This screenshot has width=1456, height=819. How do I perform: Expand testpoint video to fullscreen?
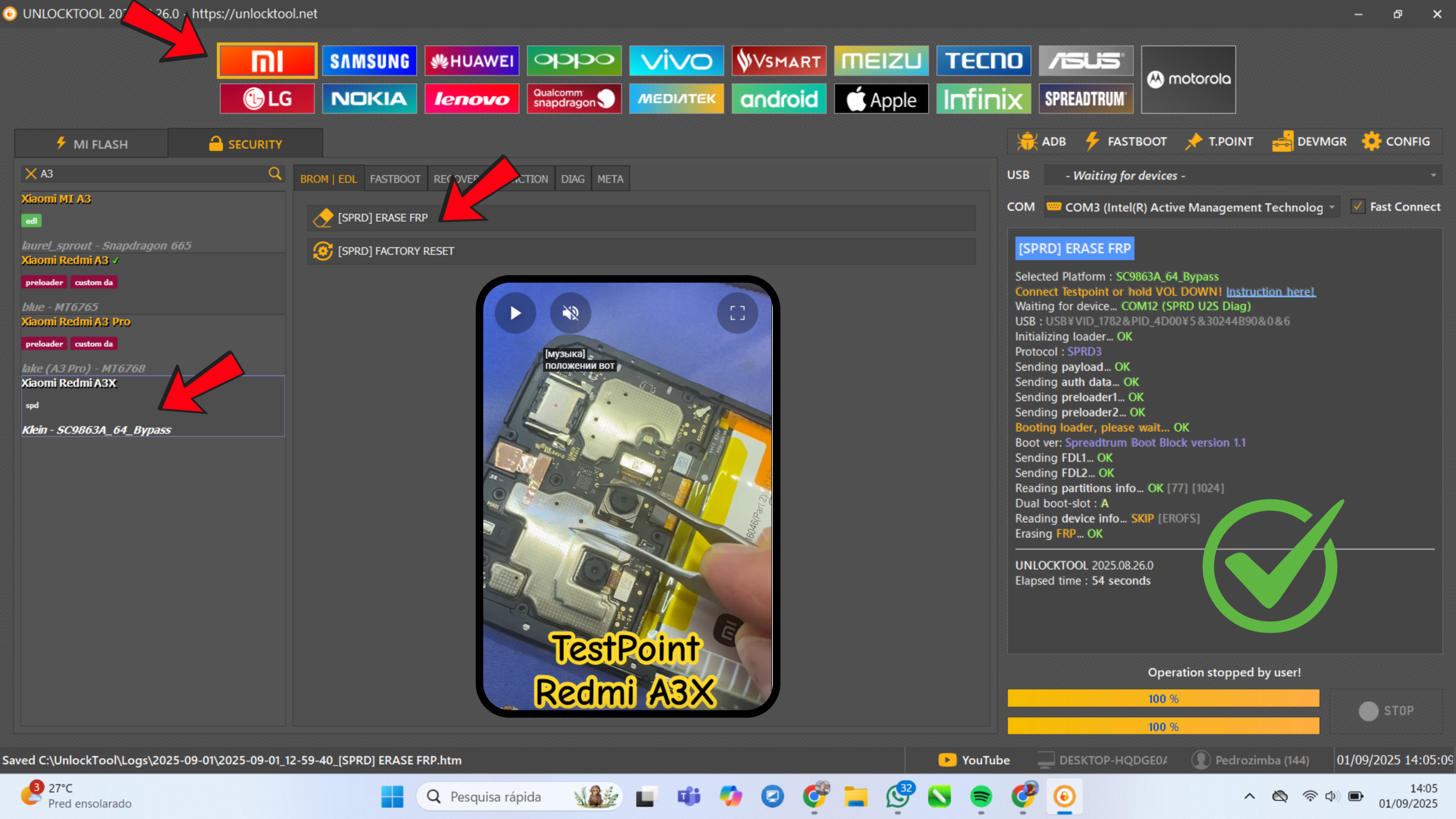click(737, 313)
